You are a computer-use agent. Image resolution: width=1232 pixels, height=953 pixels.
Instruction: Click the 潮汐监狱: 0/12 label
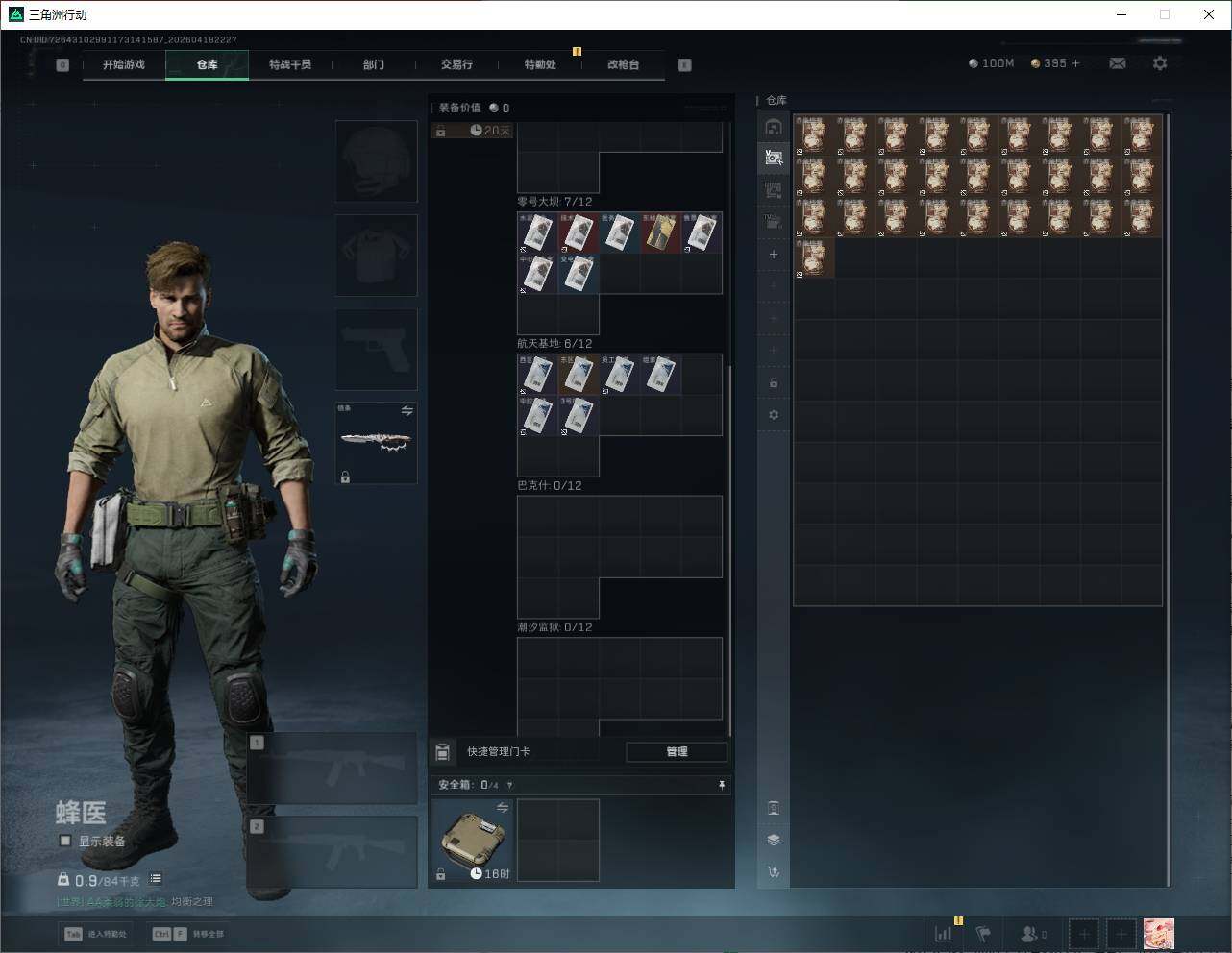pos(554,627)
